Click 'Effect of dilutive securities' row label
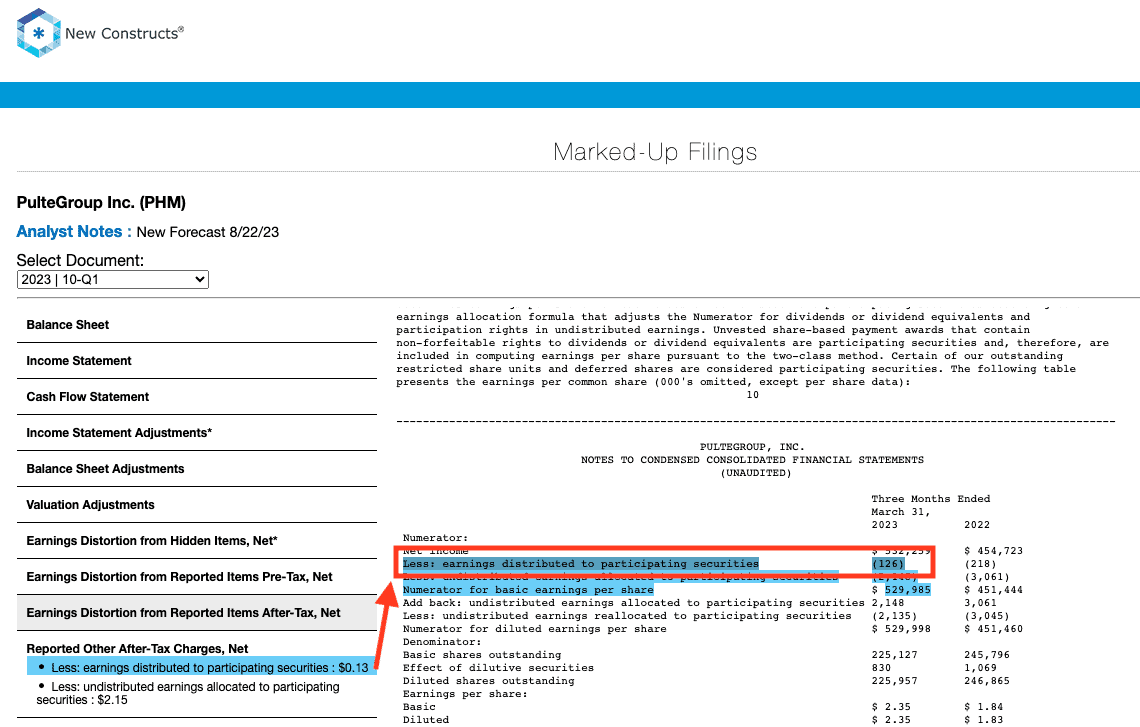The height and width of the screenshot is (727, 1140). pyautogui.click(x=498, y=669)
